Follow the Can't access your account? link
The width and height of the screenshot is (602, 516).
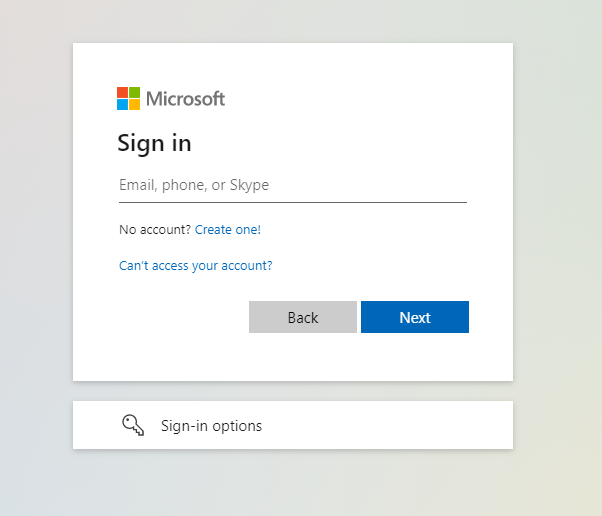pos(196,266)
